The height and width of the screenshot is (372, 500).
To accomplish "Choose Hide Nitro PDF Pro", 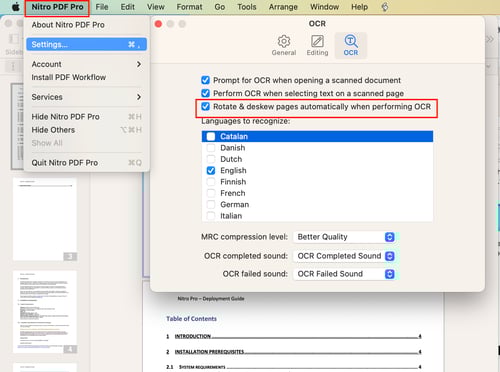I will [86, 117].
